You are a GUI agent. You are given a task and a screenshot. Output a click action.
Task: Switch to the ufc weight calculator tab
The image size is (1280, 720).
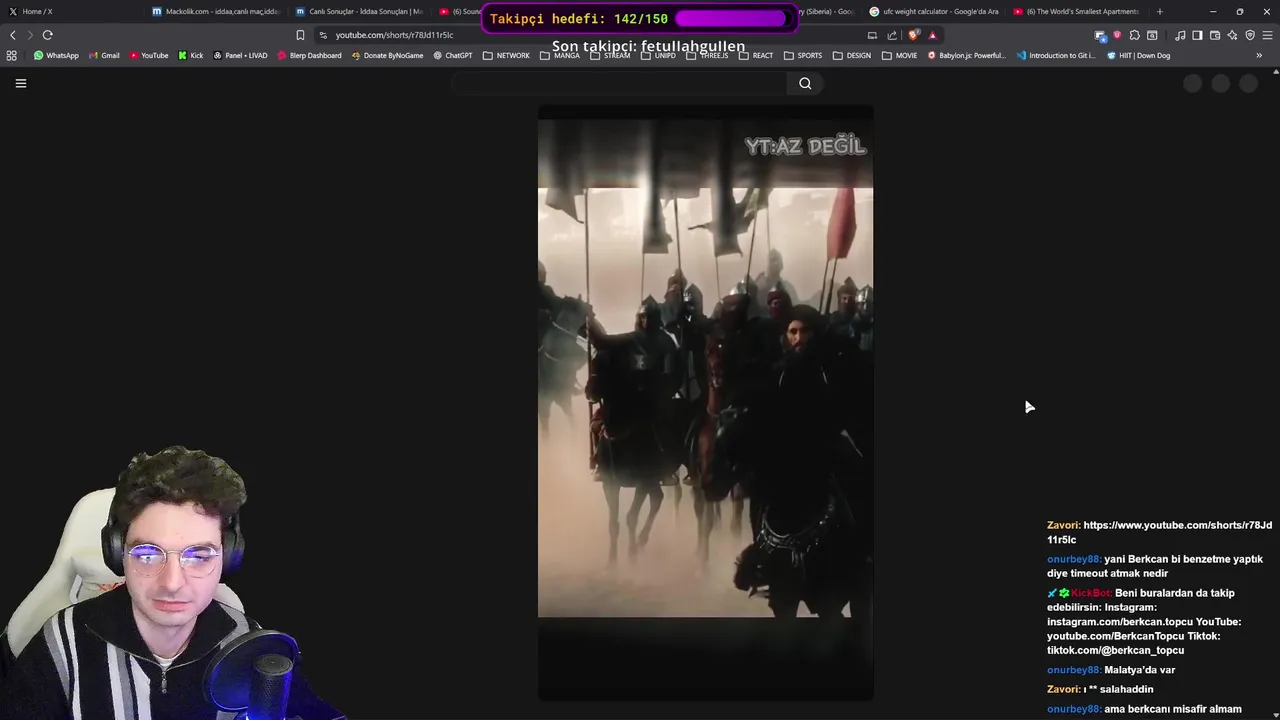tap(934, 11)
